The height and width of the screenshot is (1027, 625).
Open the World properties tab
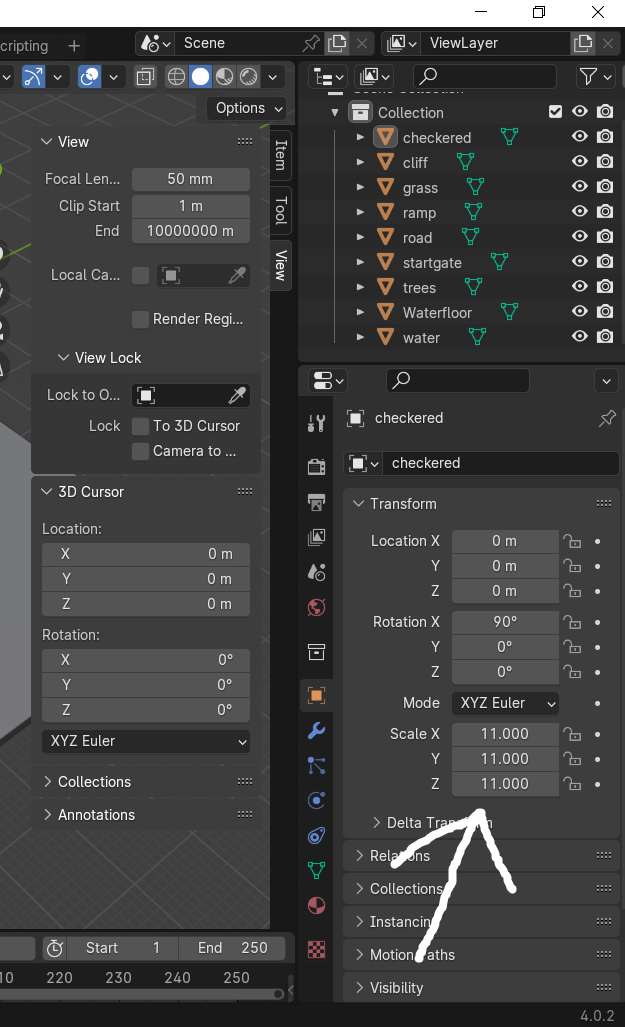click(316, 607)
